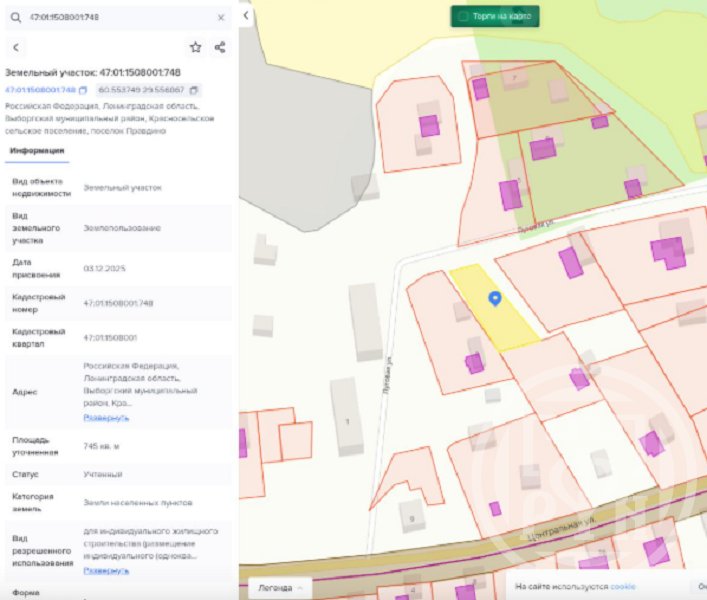This screenshot has height=600, width=707.
Task: Click the blue location marker pin
Action: pos(493,298)
